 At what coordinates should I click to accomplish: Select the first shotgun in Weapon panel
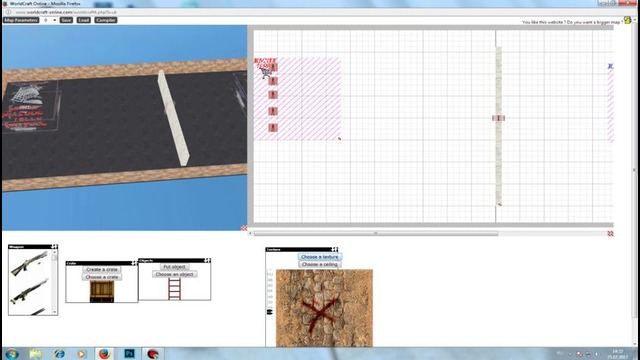pyautogui.click(x=29, y=263)
